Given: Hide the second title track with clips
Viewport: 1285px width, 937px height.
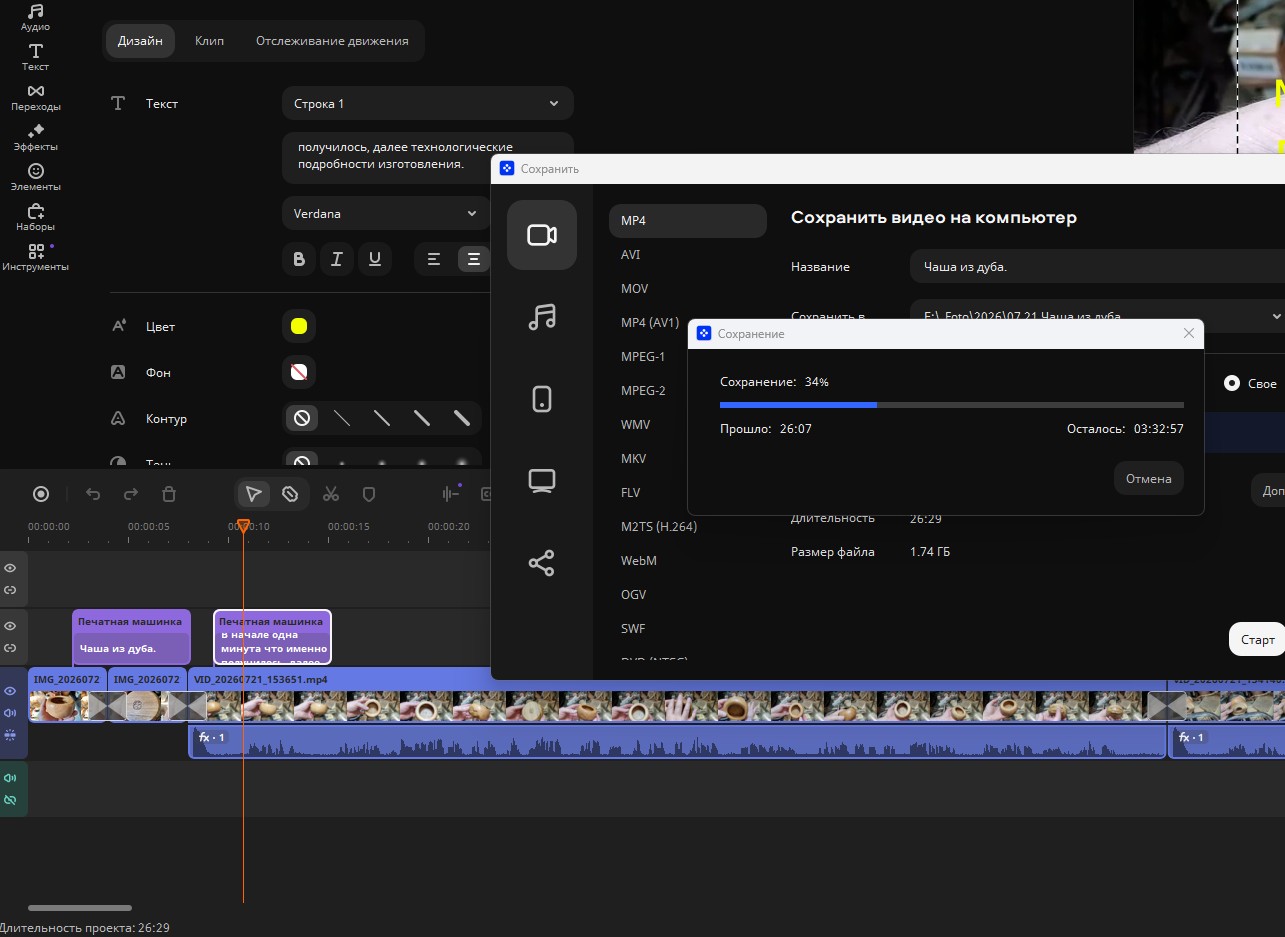Looking at the screenshot, I should coord(10,626).
